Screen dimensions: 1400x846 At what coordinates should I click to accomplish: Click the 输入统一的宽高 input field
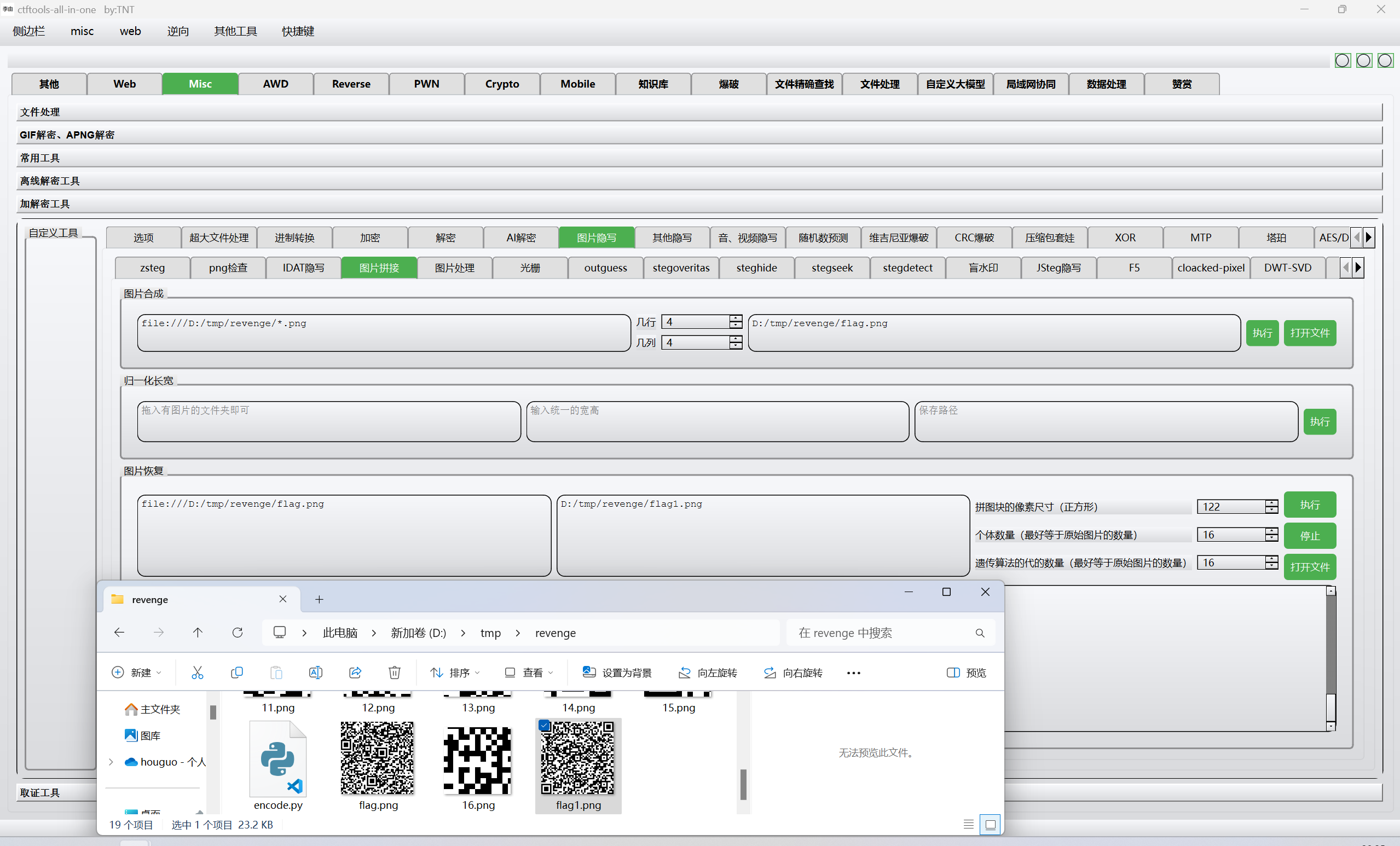tap(718, 421)
